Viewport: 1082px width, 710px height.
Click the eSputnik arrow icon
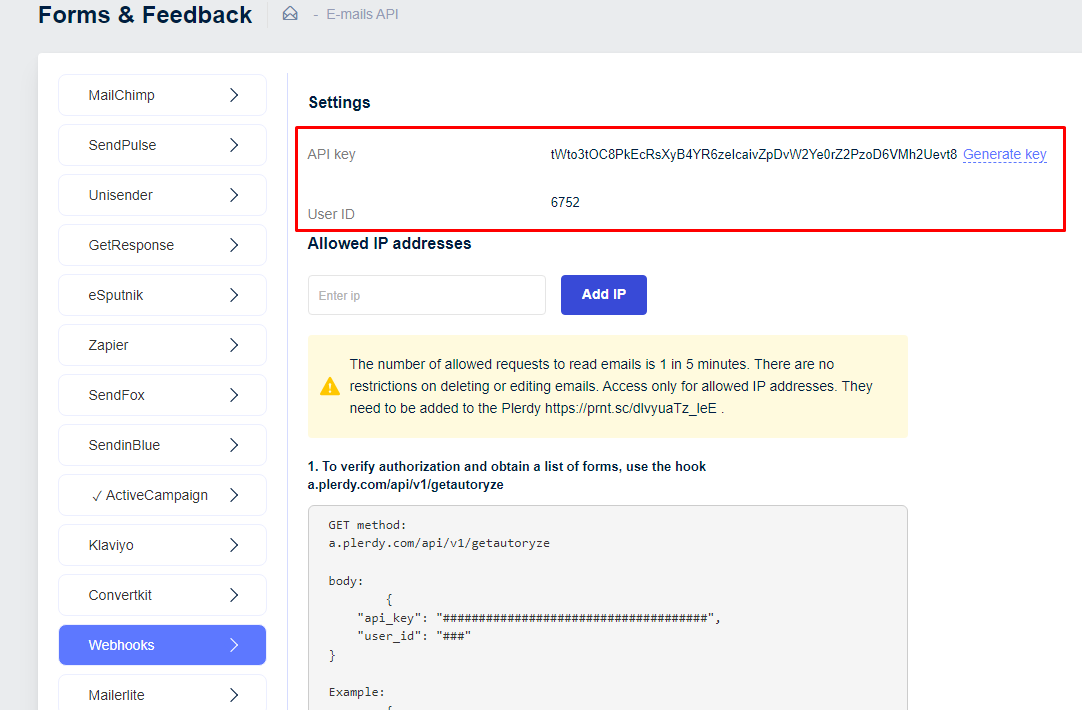coord(234,295)
